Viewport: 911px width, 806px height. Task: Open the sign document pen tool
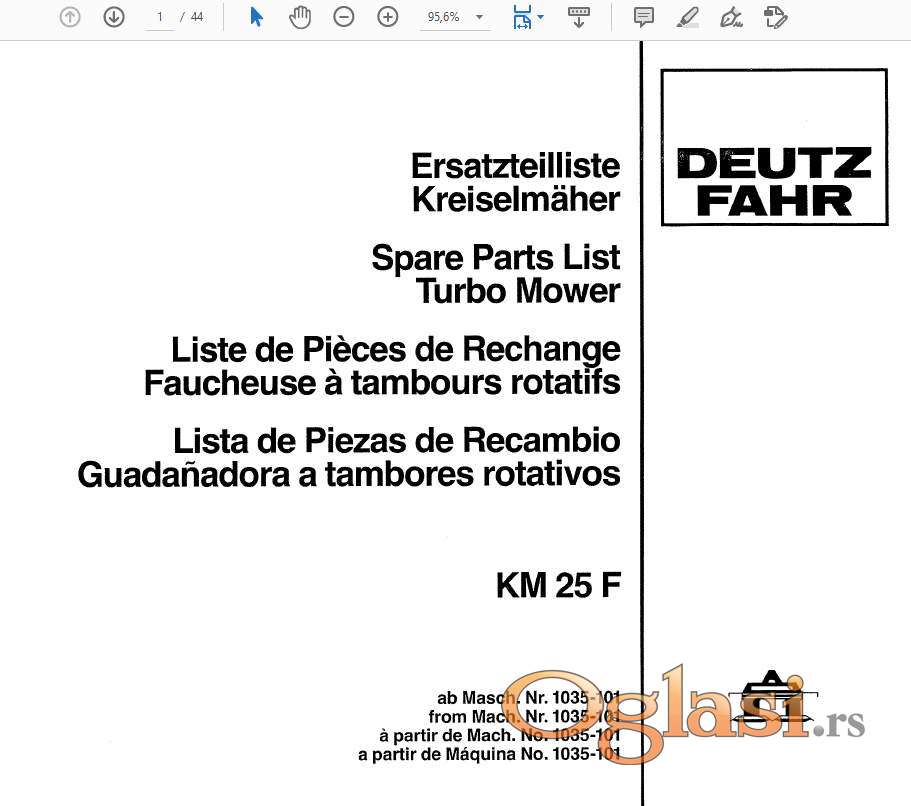731,17
